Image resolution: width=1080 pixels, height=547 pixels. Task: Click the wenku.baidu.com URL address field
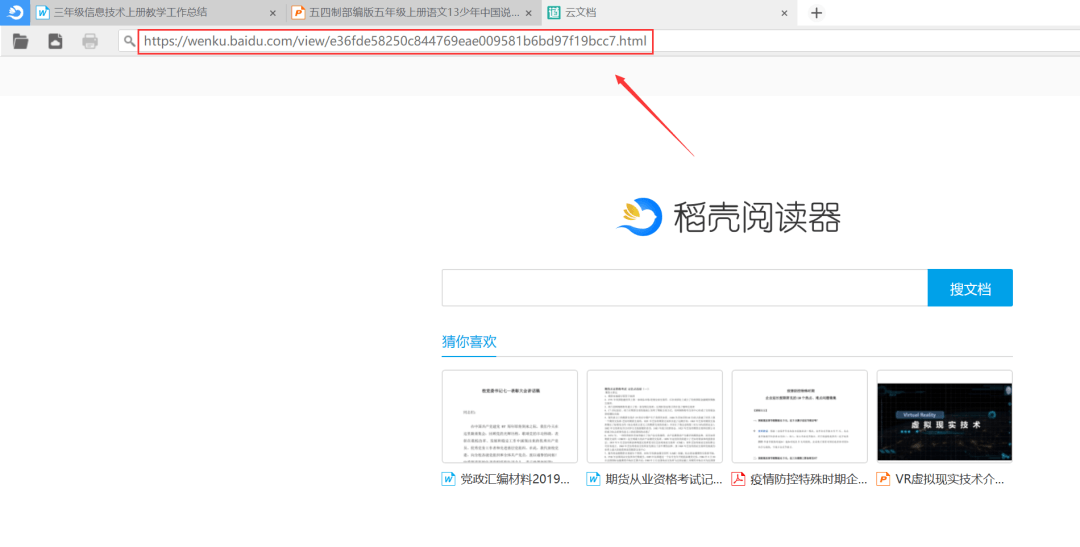395,41
